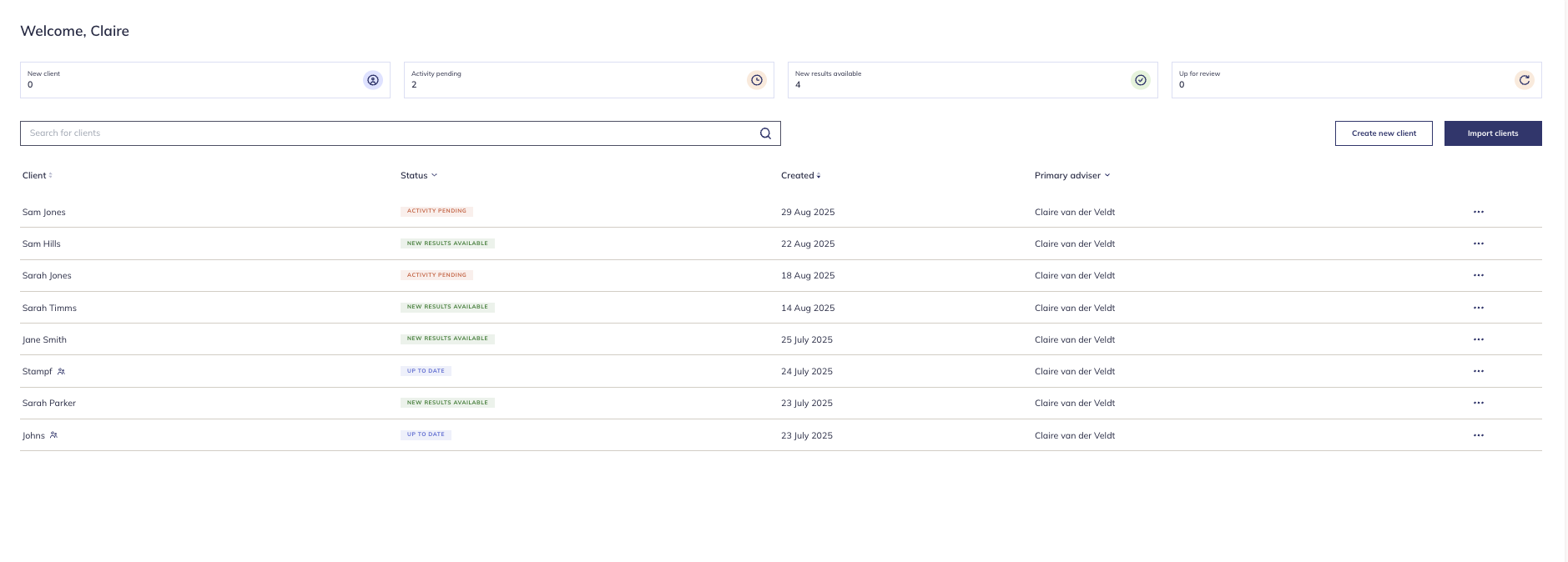Open client Sarah Jones
This screenshot has height=562, width=1568.
pyautogui.click(x=47, y=275)
